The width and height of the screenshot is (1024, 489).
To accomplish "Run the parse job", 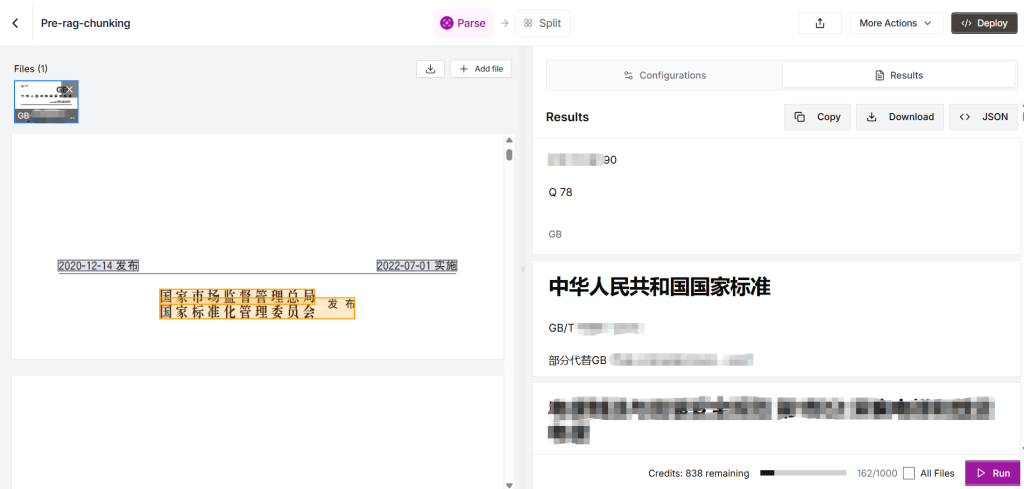I will pos(992,473).
